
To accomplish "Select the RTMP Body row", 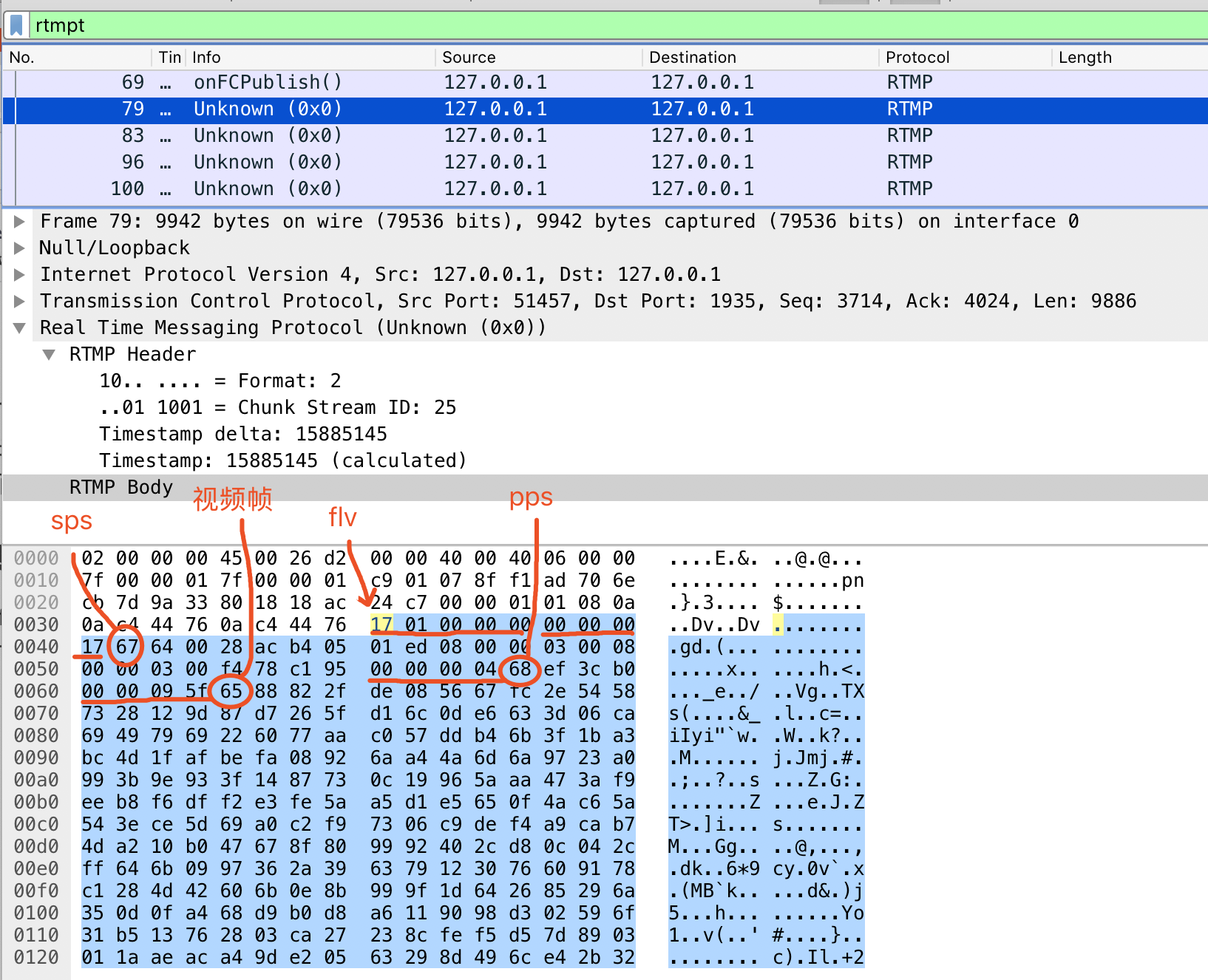I will coord(605,487).
